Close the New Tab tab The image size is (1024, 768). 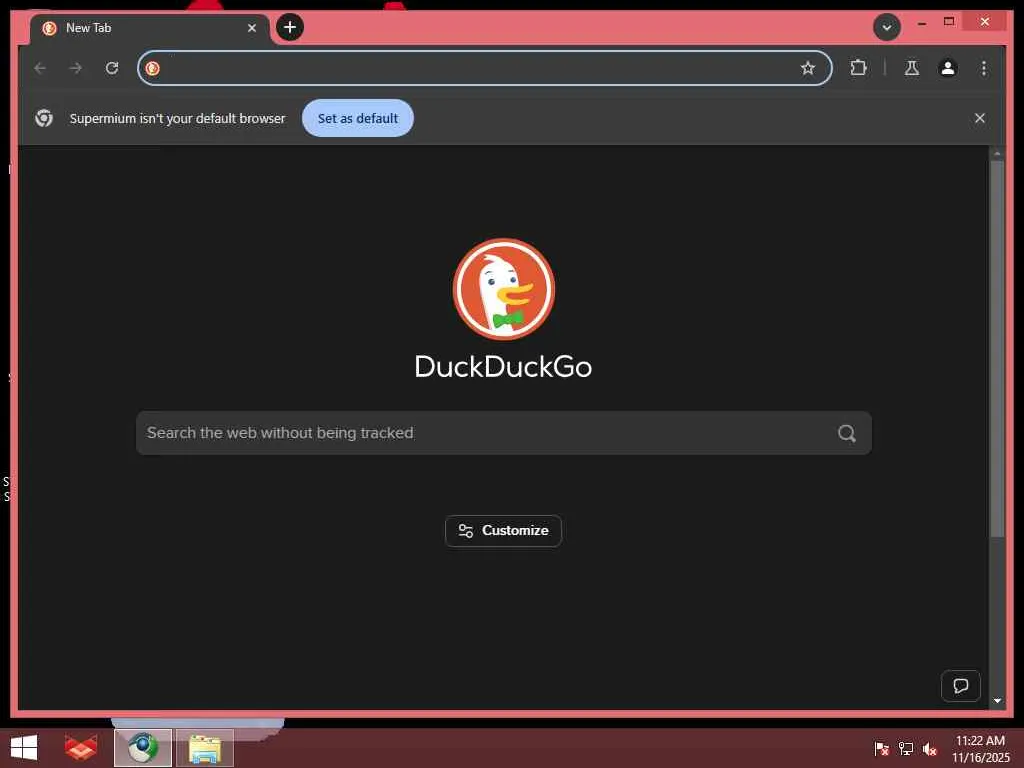(251, 28)
